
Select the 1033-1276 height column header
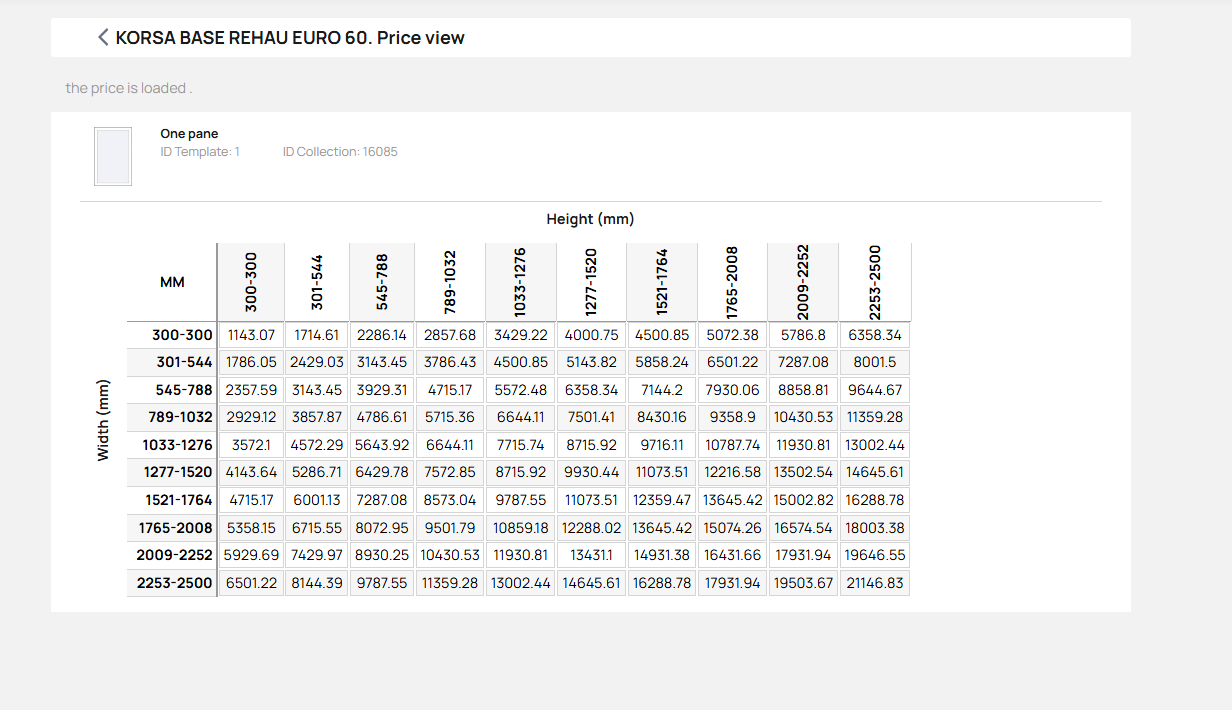(x=520, y=282)
